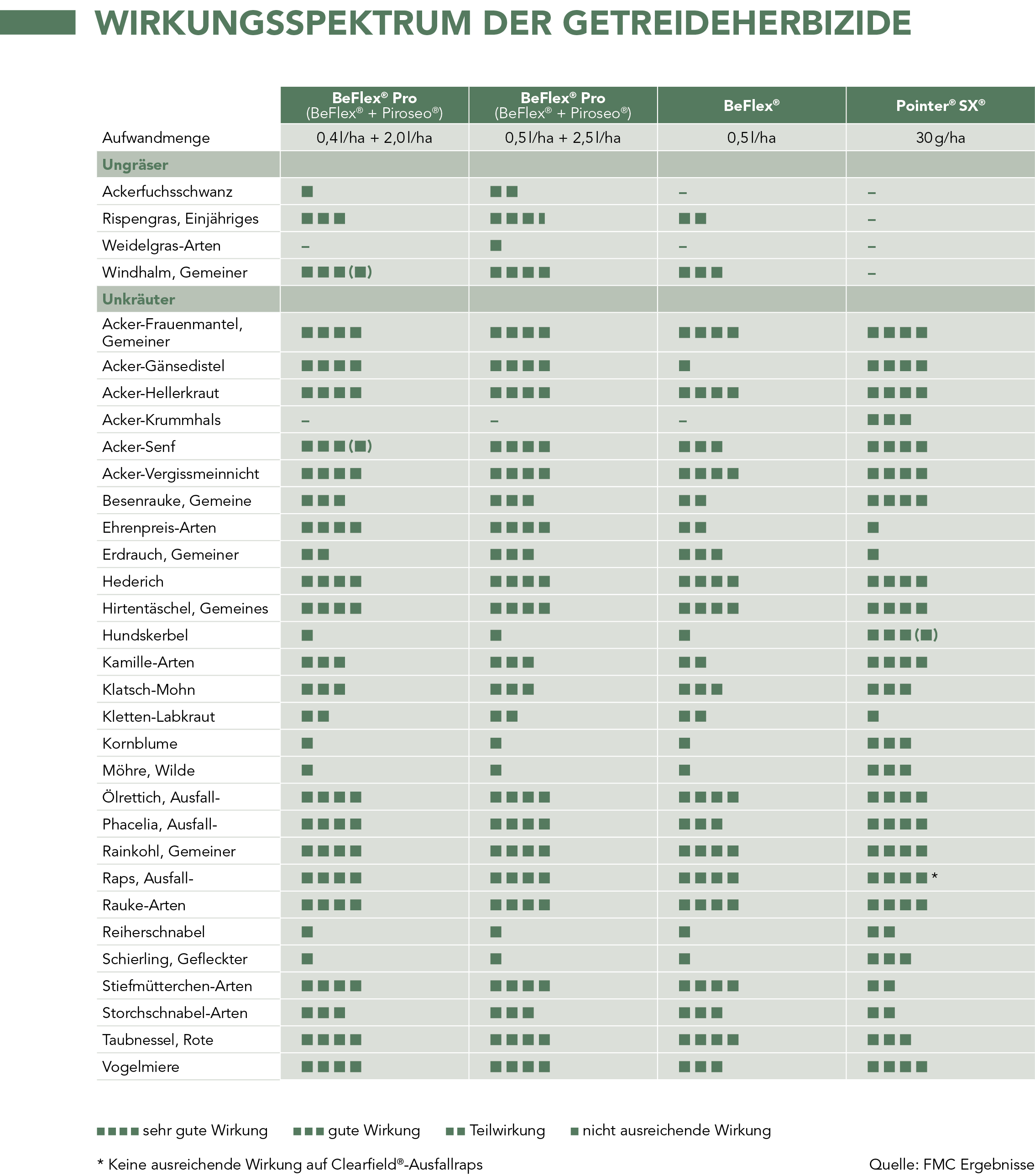Click the 'Storchschnabel-Arten' row label
1035x1176 pixels.
tap(175, 1013)
